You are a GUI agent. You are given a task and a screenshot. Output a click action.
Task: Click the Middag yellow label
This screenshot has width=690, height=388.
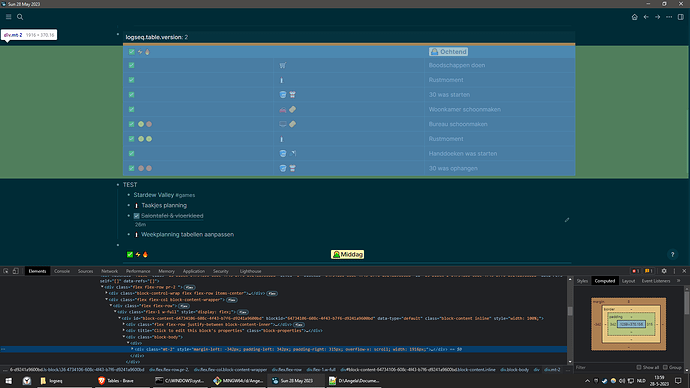tap(347, 254)
